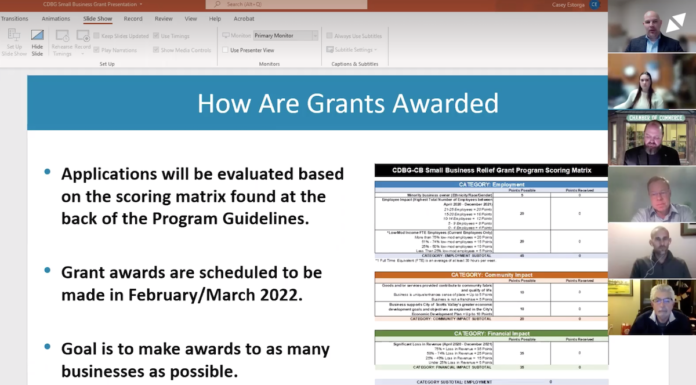This screenshot has height=385, width=696.
Task: Select the top presenter's video thumbnail
Action: pos(652,27)
